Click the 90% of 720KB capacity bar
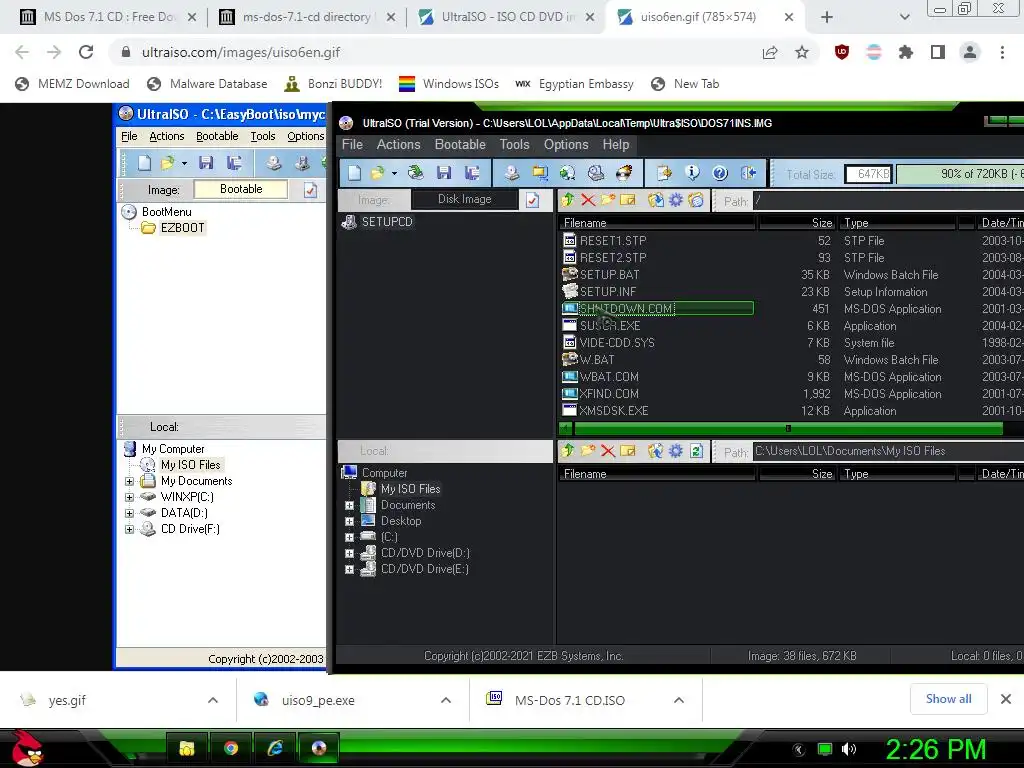This screenshot has width=1024, height=768. click(x=960, y=174)
